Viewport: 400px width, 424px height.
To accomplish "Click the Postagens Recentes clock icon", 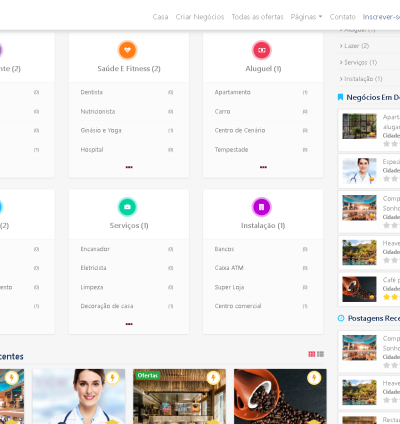I will 341,318.
